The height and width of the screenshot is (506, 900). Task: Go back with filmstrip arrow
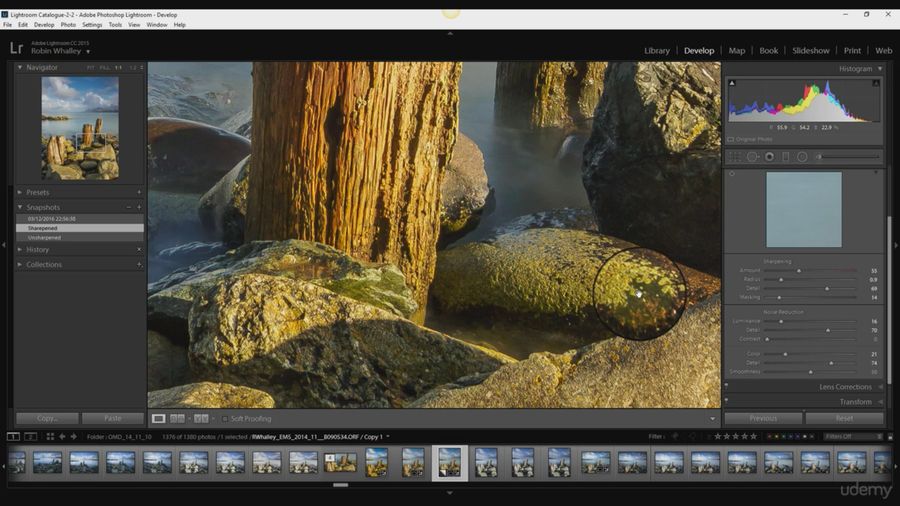[x=62, y=437]
